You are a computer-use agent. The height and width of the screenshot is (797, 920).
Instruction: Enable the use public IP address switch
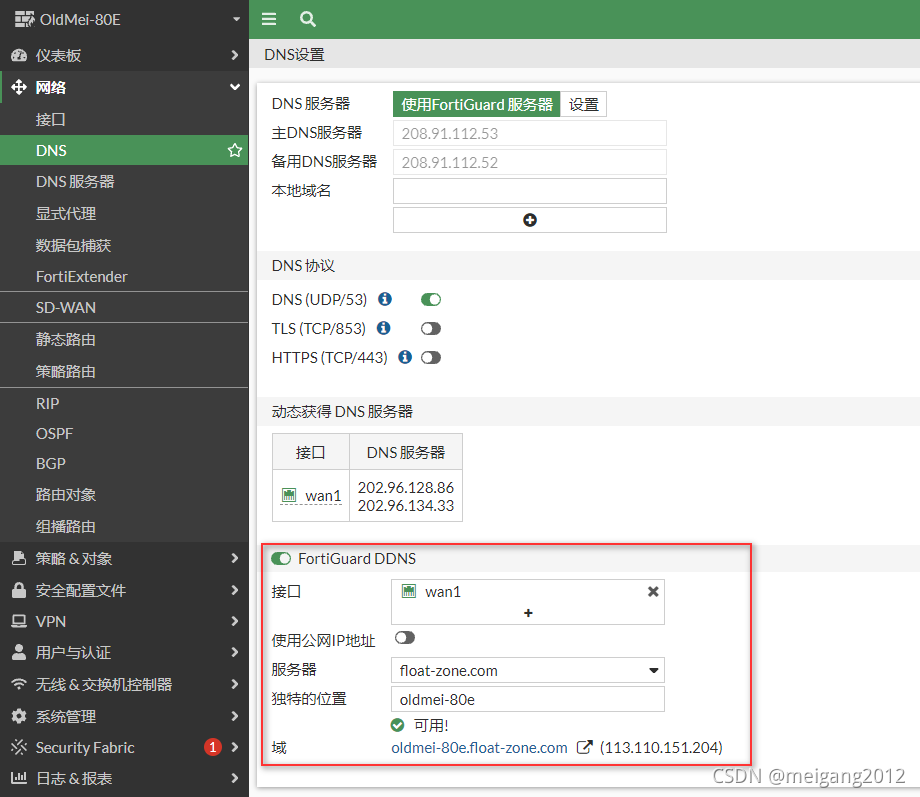(405, 638)
